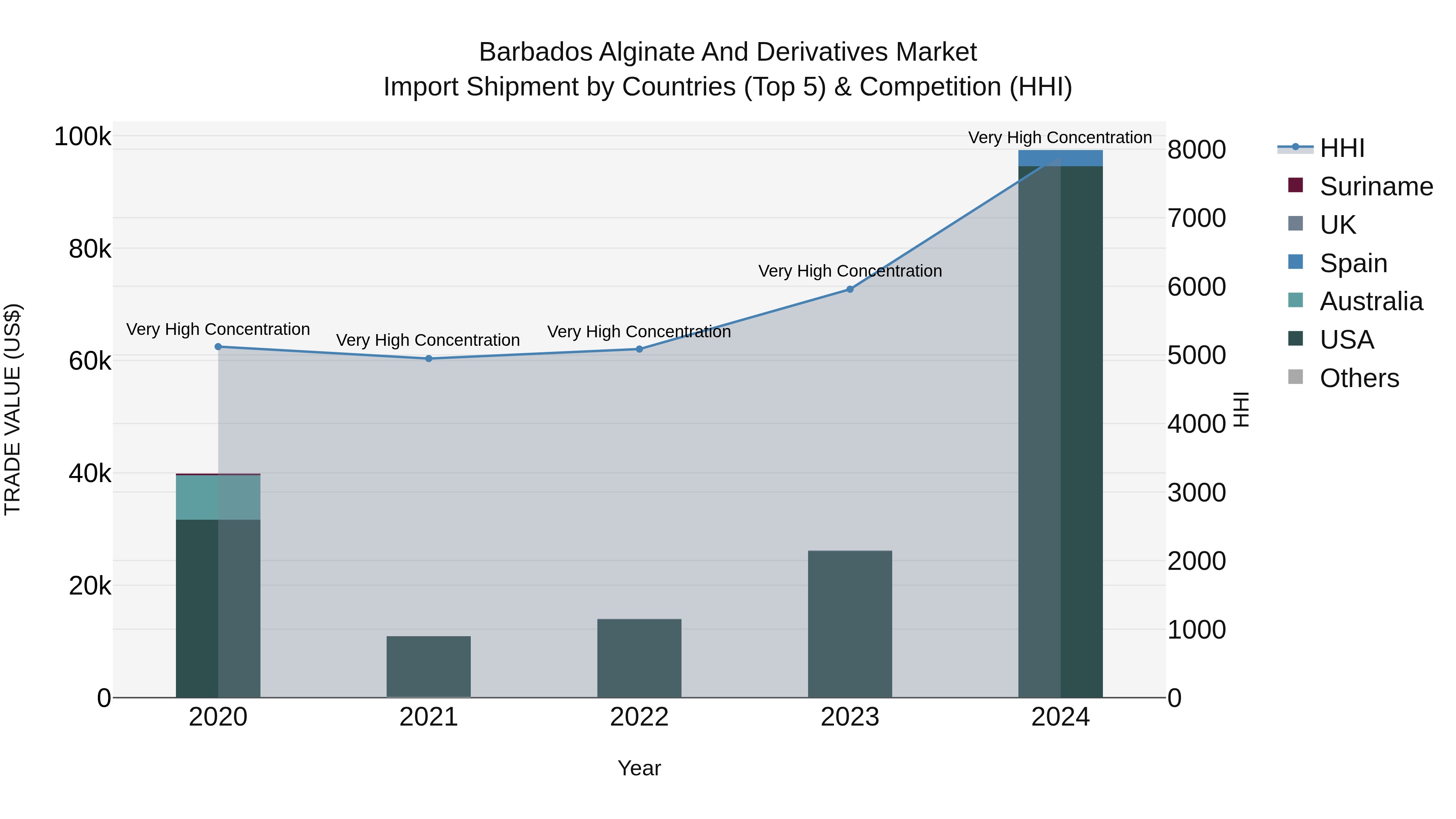1456x819 pixels.
Task: Click the USA segment of 2020 bar
Action: tap(218, 609)
